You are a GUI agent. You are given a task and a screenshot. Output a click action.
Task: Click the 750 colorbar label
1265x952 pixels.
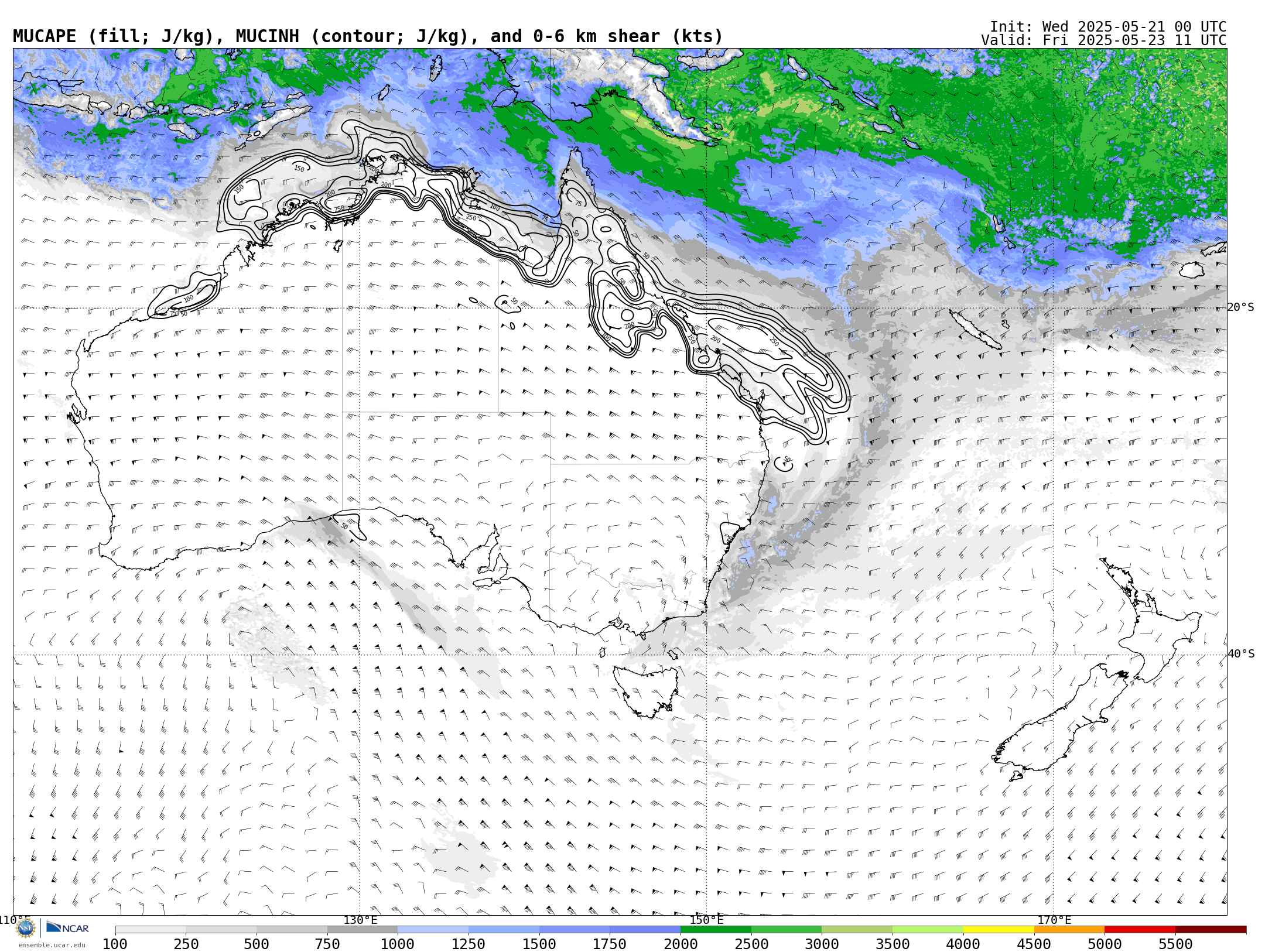click(x=327, y=944)
